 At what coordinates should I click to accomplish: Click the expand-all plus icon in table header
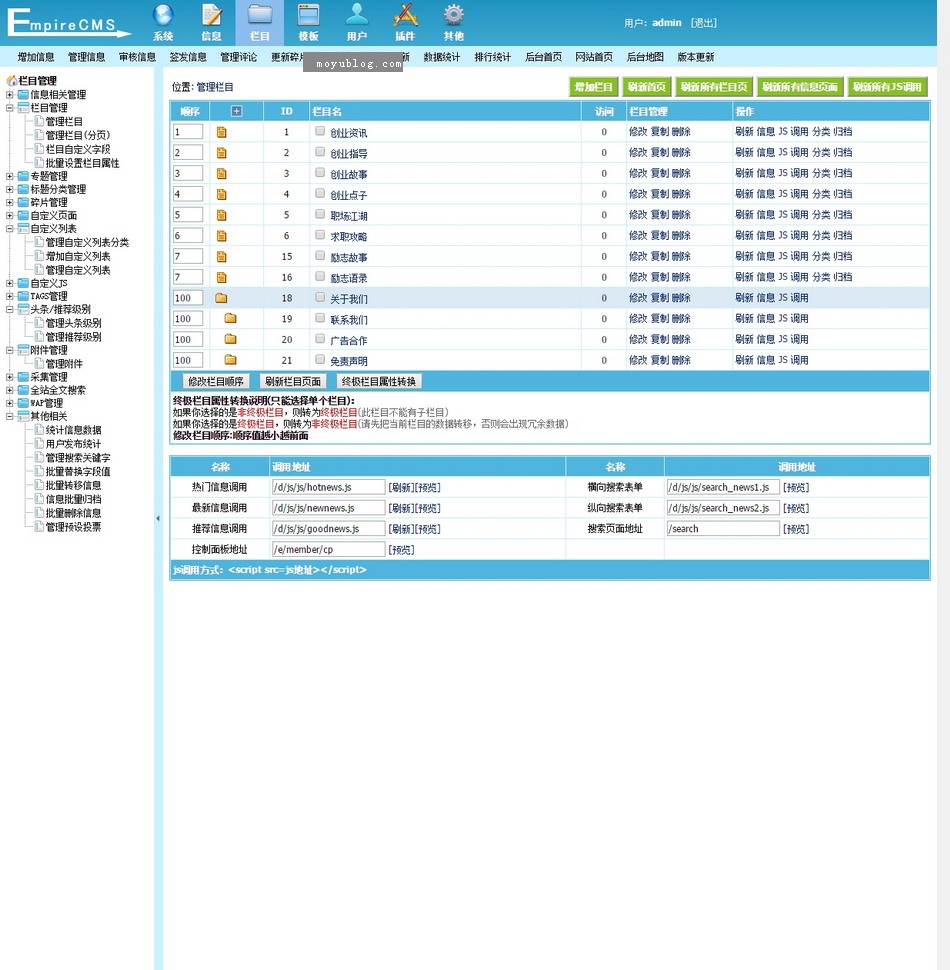tap(236, 111)
